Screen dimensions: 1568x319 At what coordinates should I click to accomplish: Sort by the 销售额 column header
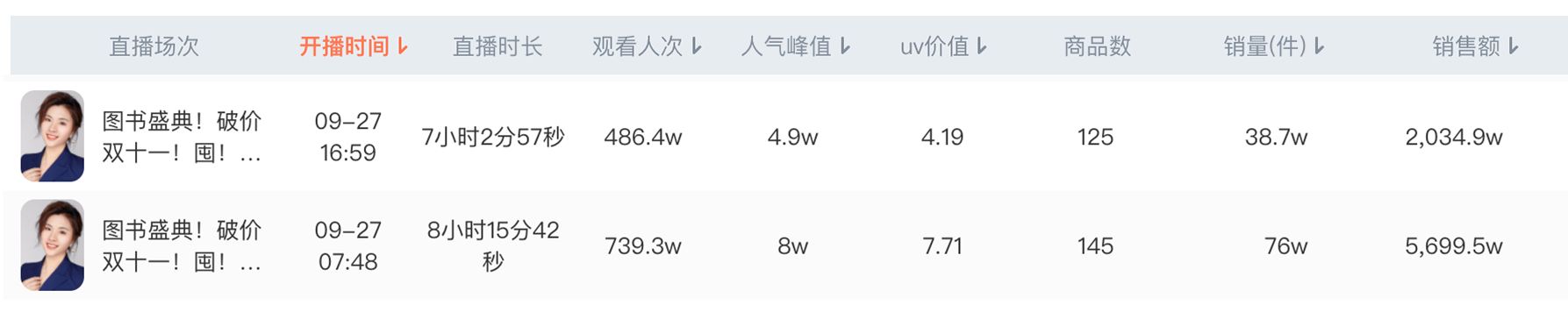pos(1466,46)
